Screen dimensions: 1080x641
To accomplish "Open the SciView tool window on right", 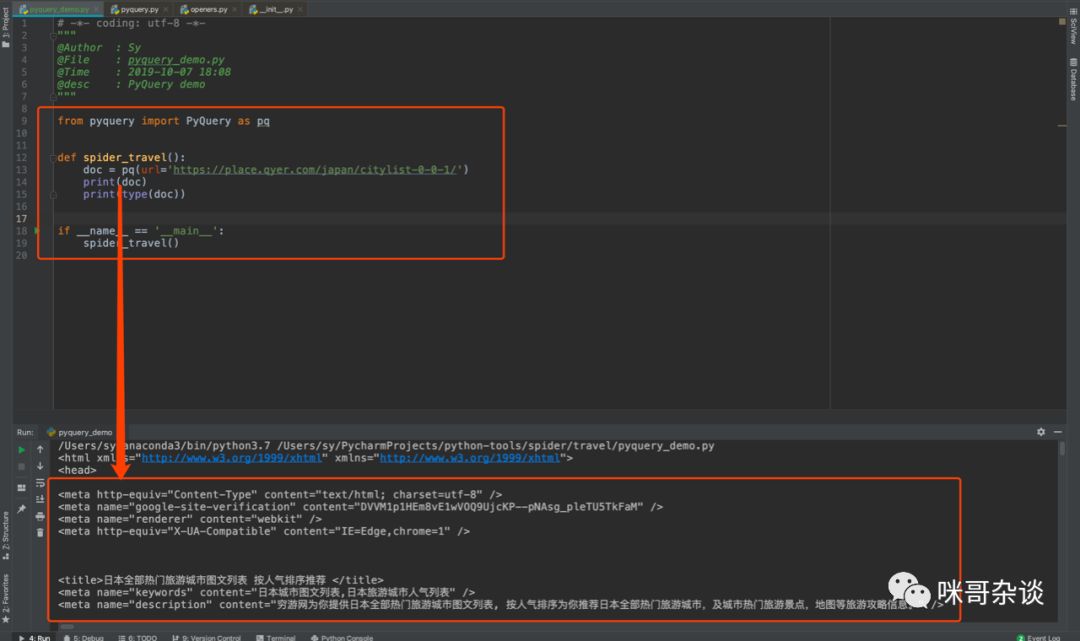I will coord(1073,26).
